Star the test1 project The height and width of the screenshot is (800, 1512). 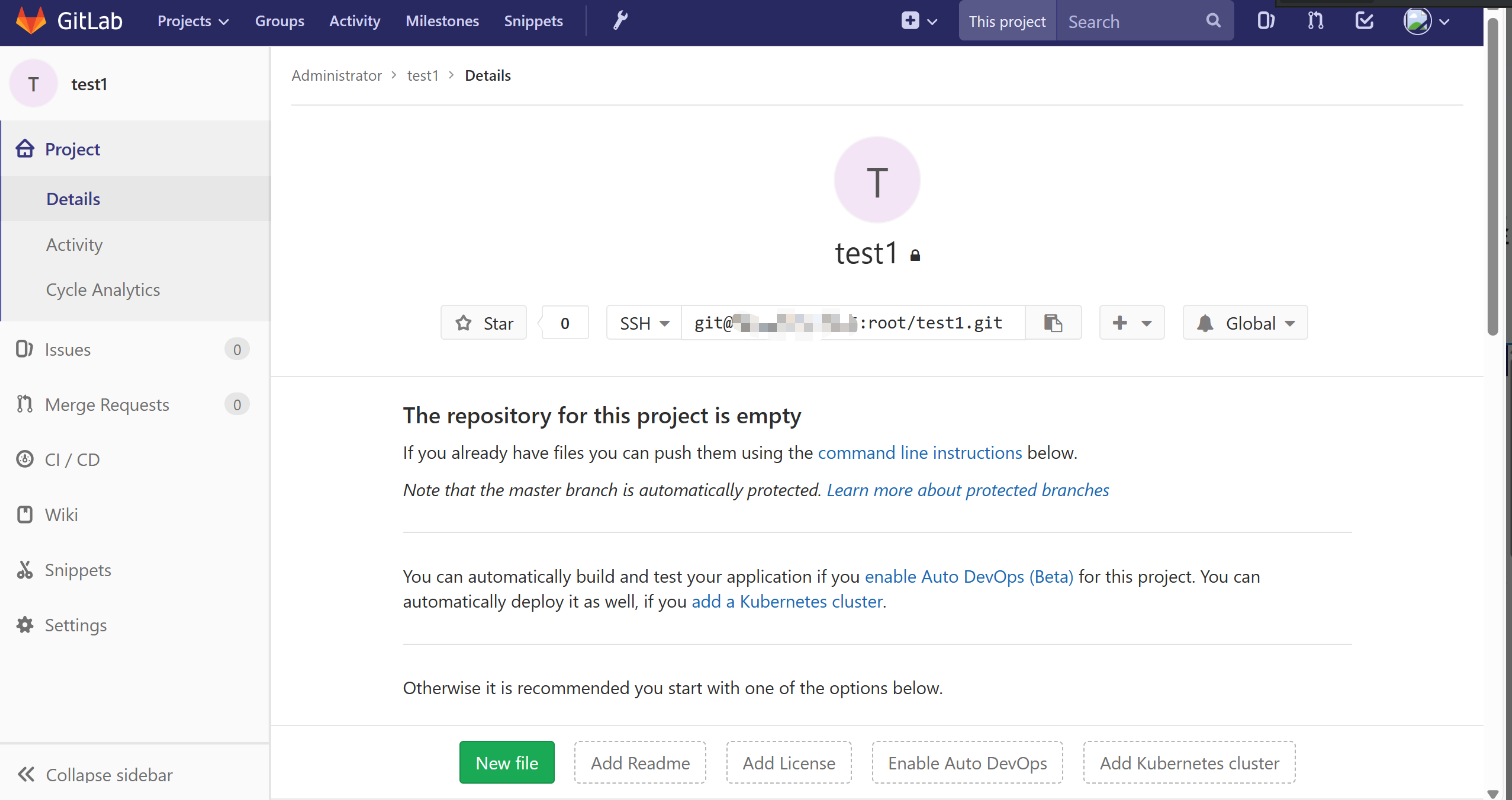(x=484, y=323)
